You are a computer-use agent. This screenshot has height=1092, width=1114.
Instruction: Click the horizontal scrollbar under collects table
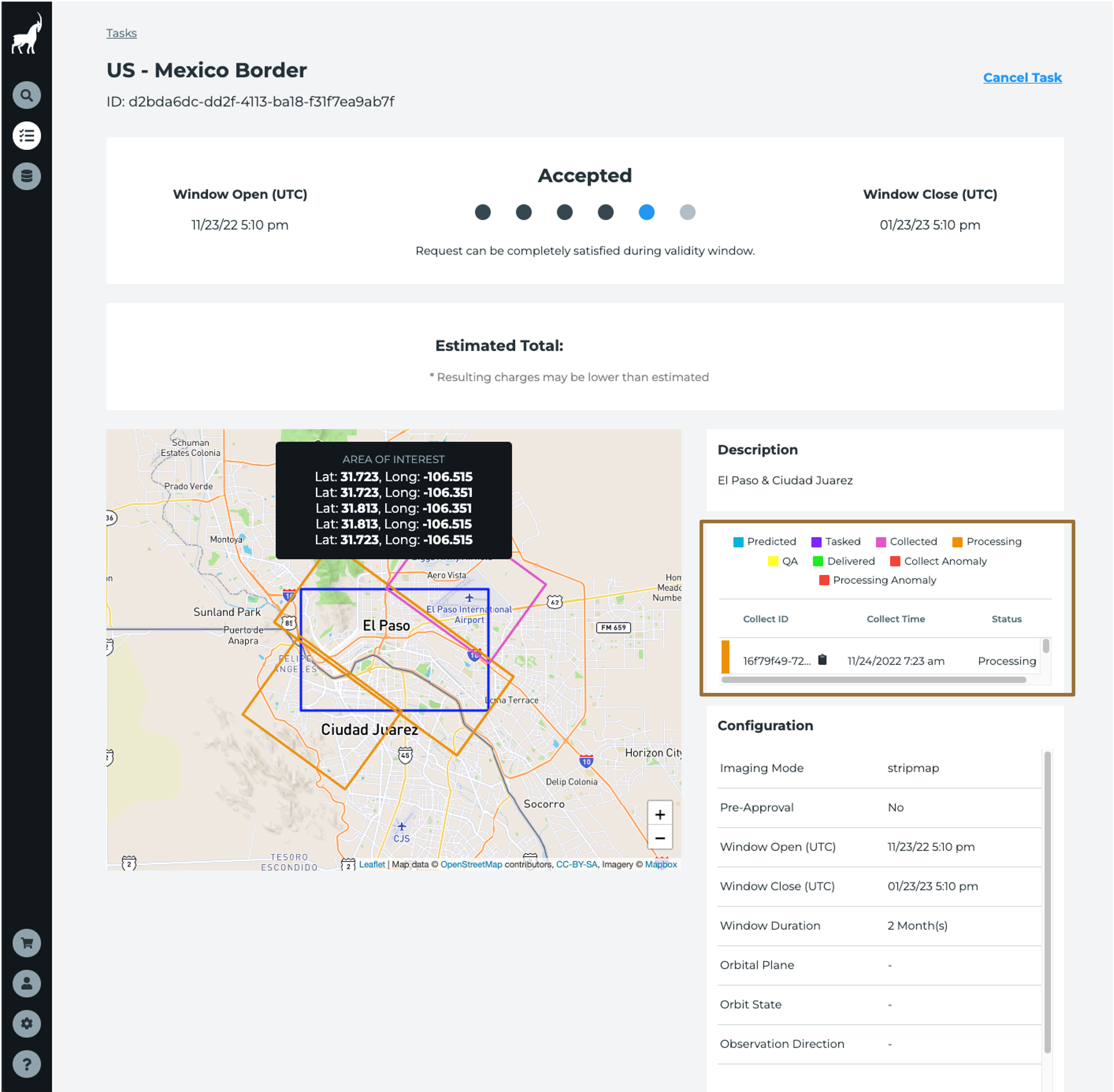pyautogui.click(x=873, y=680)
